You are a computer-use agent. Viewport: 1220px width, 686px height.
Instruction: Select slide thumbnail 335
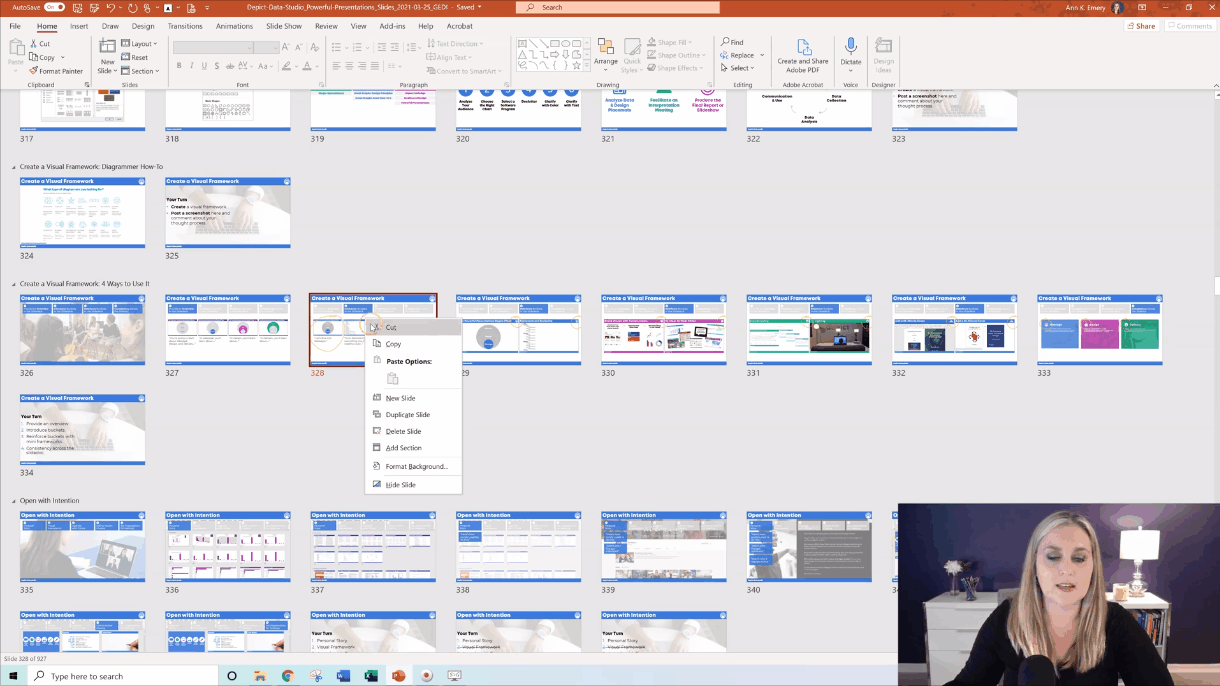click(82, 547)
